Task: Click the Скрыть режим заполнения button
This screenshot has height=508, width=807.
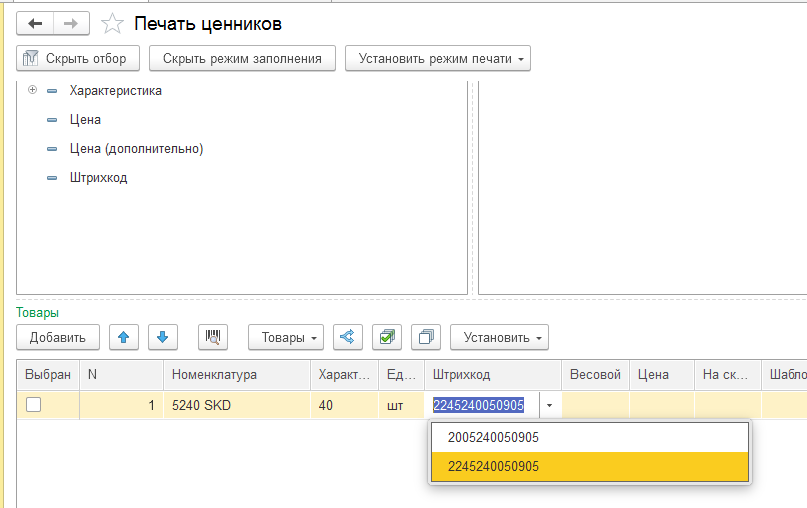Action: coord(242,58)
